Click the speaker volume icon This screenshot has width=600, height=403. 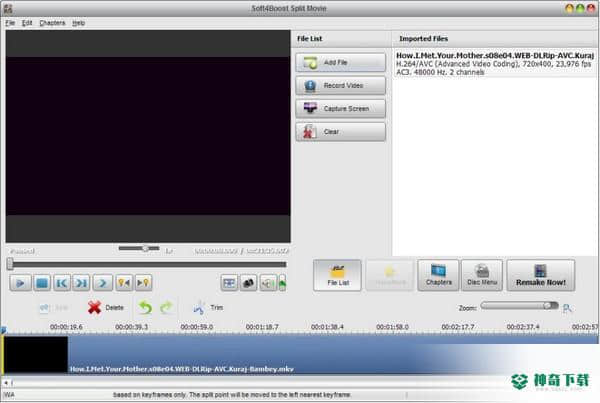click(x=268, y=283)
